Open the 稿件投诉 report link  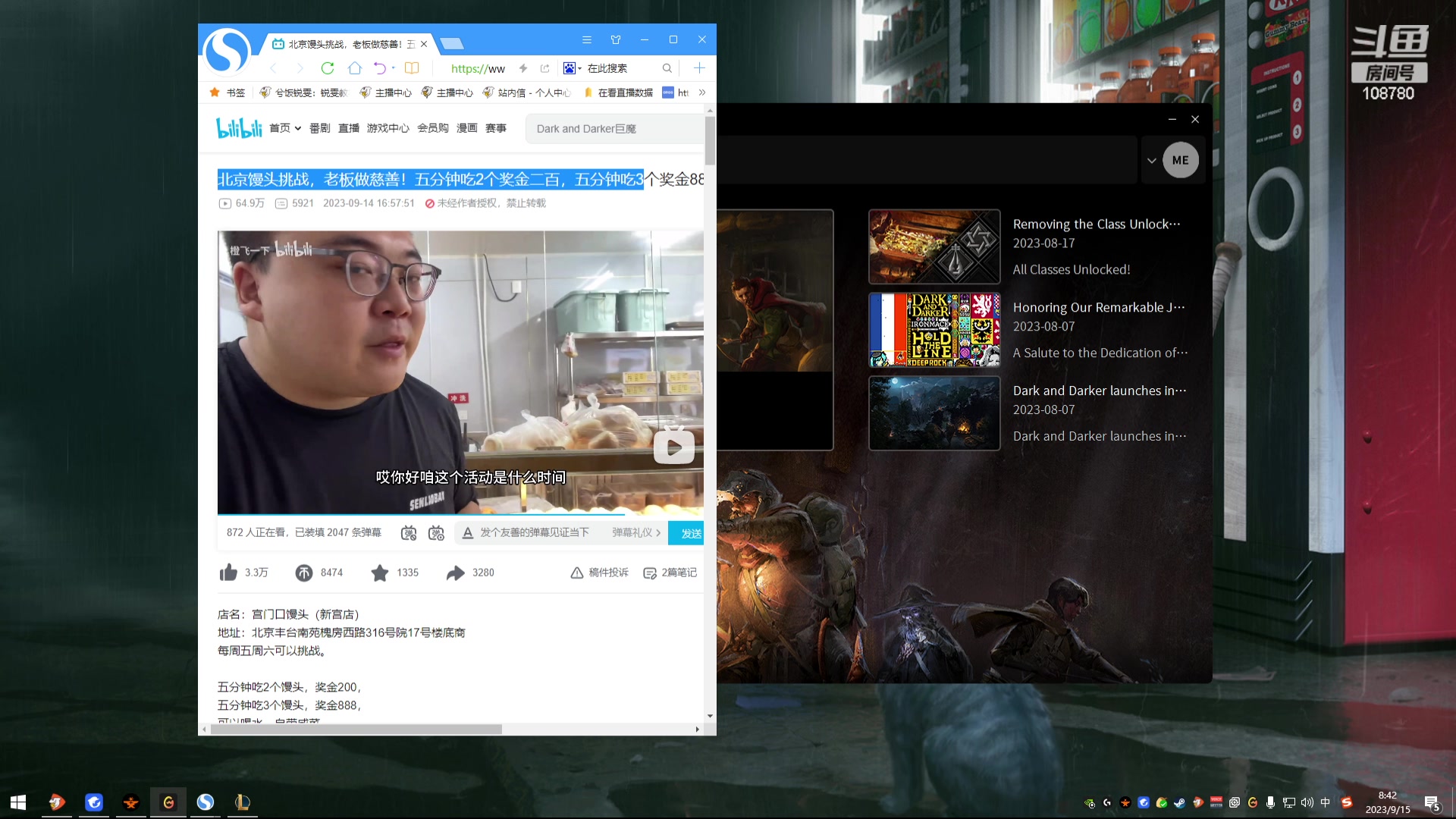[x=600, y=573]
